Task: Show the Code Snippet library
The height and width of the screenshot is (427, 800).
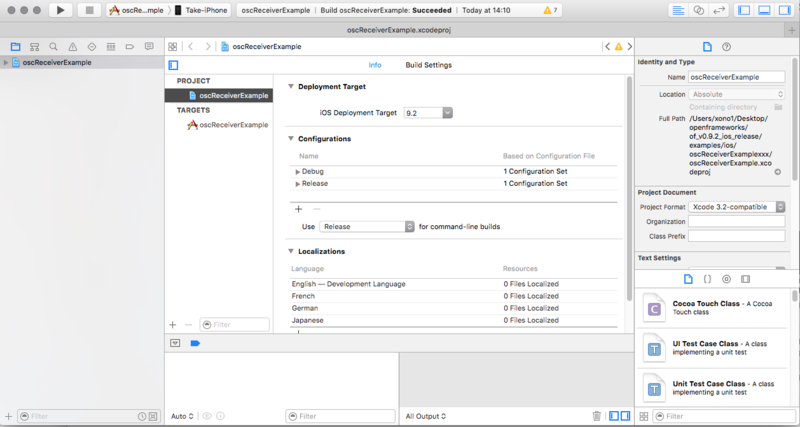Action: coord(707,279)
